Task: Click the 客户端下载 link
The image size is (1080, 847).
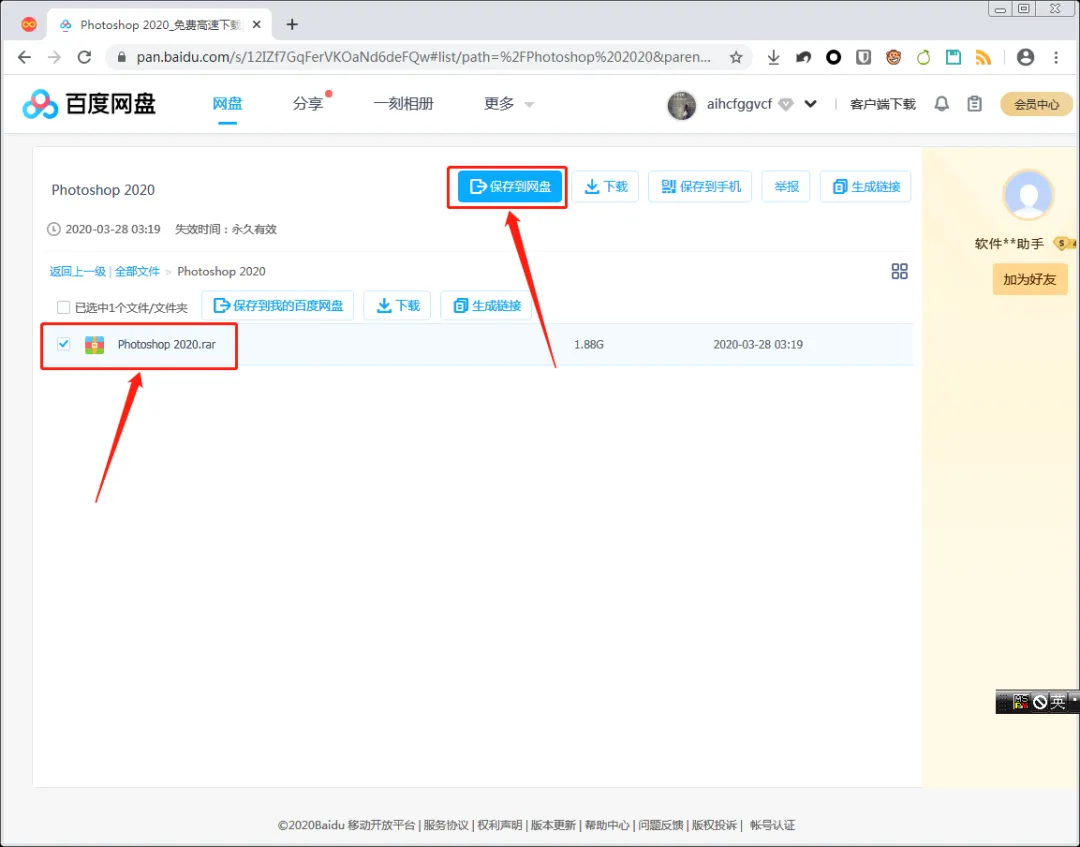Action: point(882,104)
